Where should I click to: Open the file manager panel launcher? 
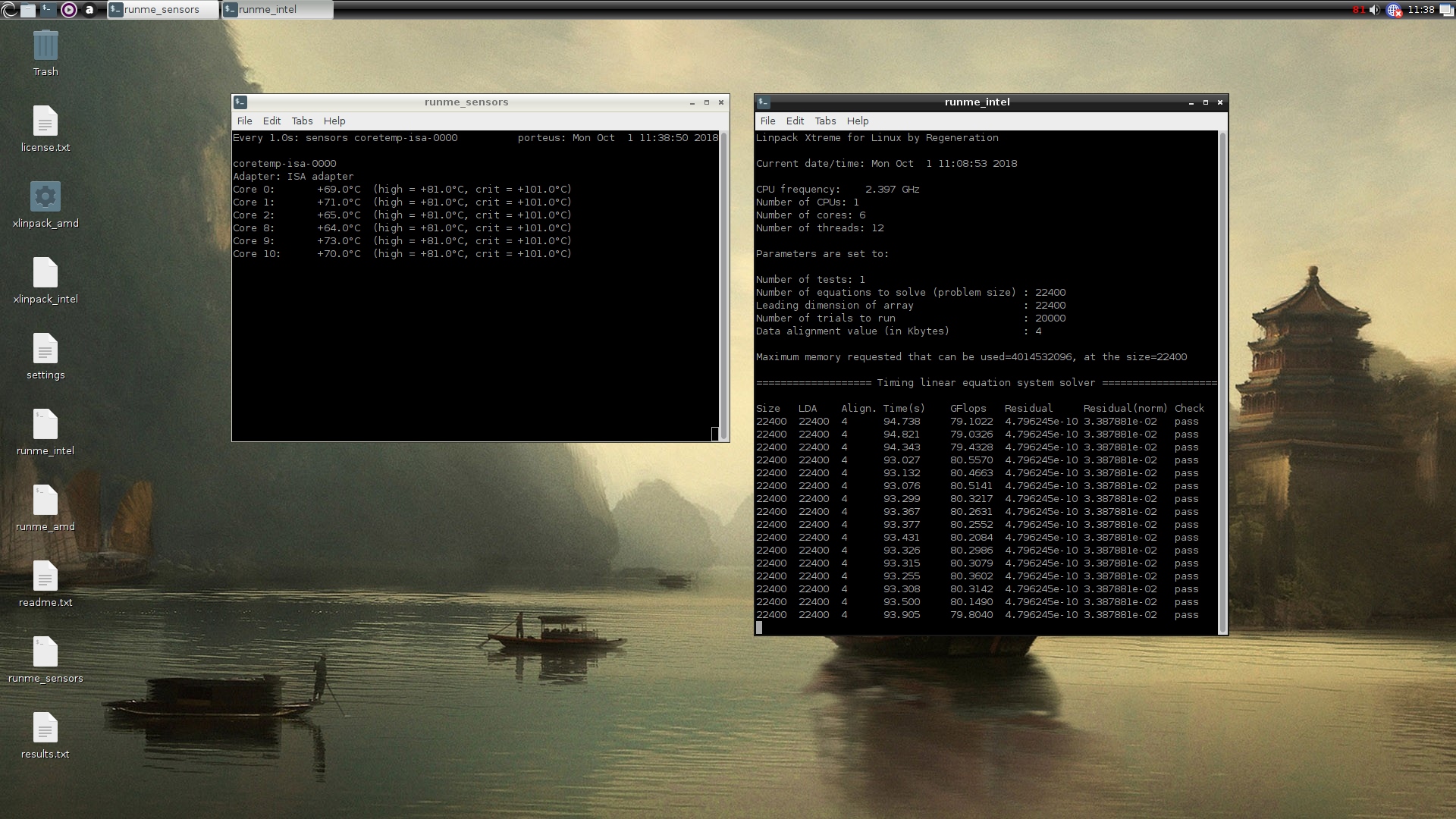click(28, 10)
